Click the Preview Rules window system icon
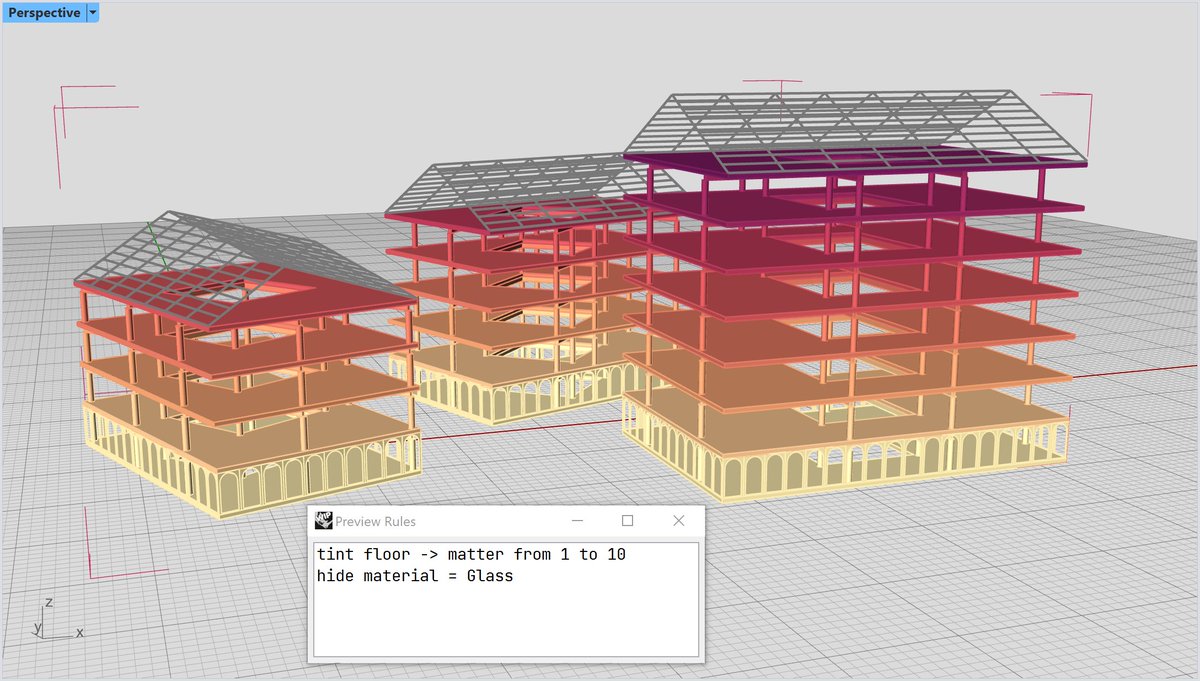This screenshot has width=1200, height=681. [322, 520]
